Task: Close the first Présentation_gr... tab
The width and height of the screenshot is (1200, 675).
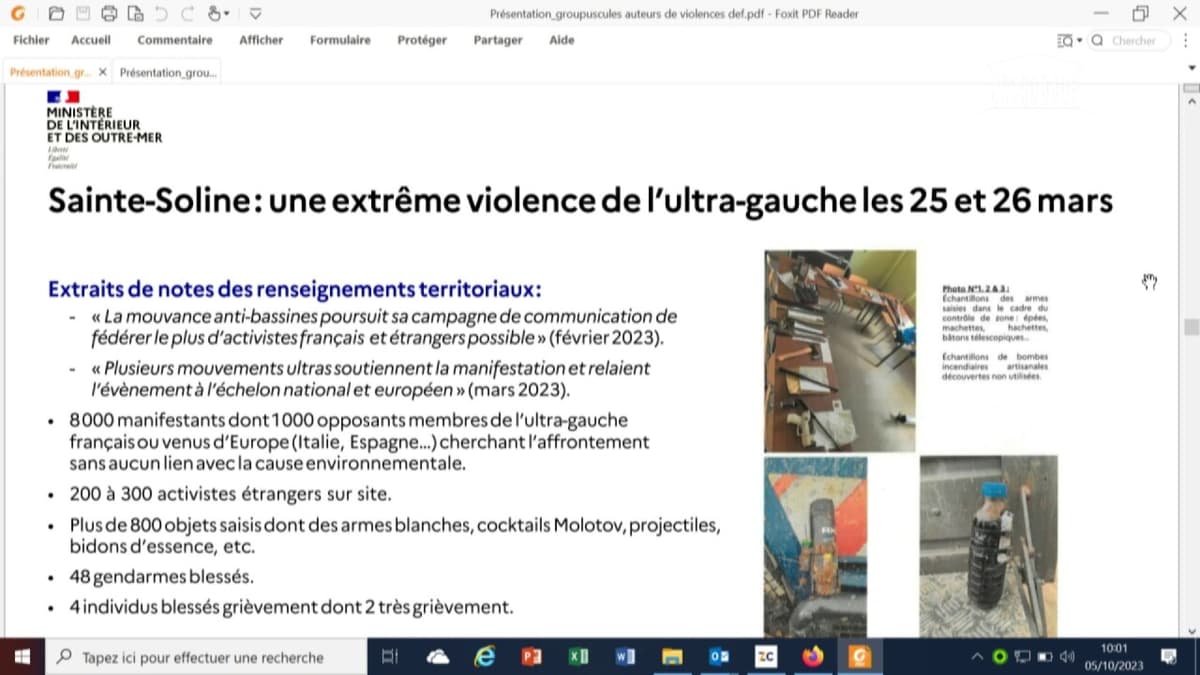Action: 103,73
